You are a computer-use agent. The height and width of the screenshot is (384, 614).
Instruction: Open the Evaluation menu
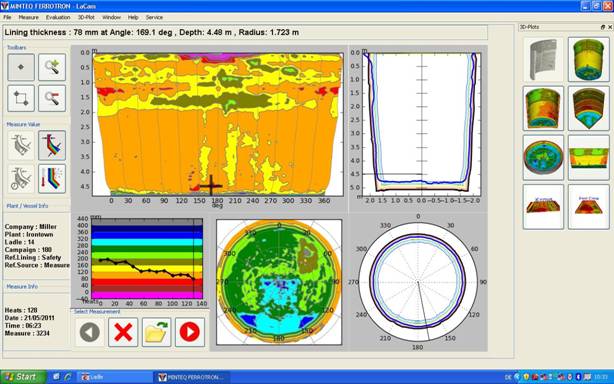pos(58,17)
